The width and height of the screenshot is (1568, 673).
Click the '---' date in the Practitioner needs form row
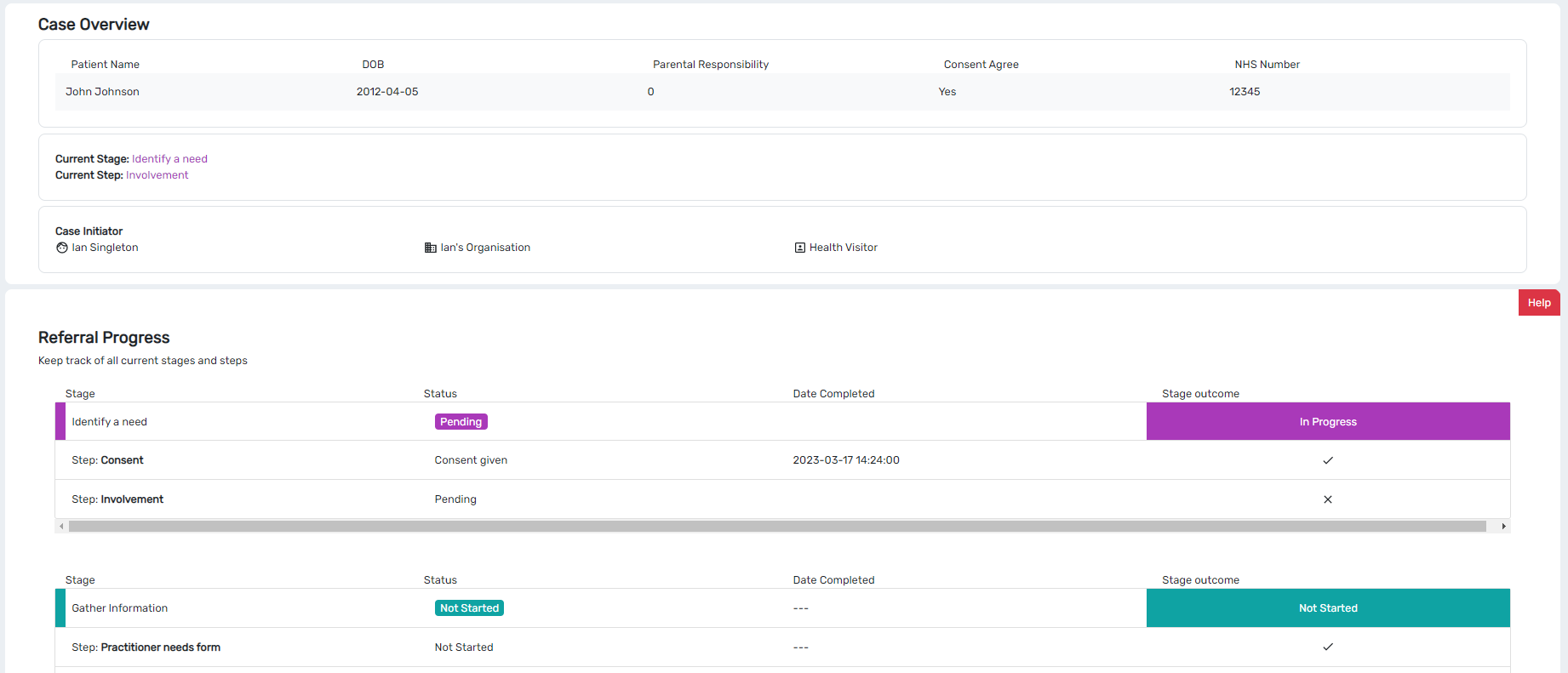(x=801, y=647)
